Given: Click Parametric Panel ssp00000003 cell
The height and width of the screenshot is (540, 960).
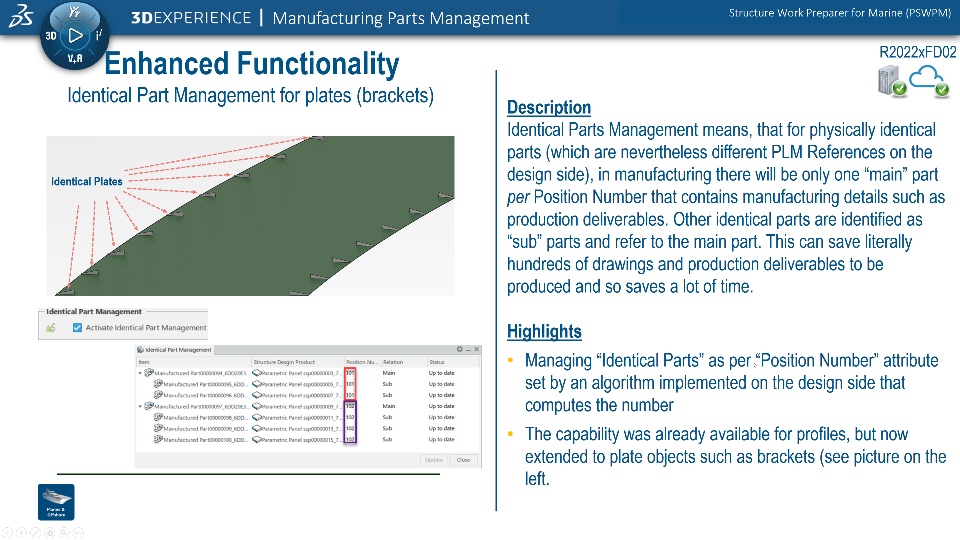Looking at the screenshot, I should 298,373.
